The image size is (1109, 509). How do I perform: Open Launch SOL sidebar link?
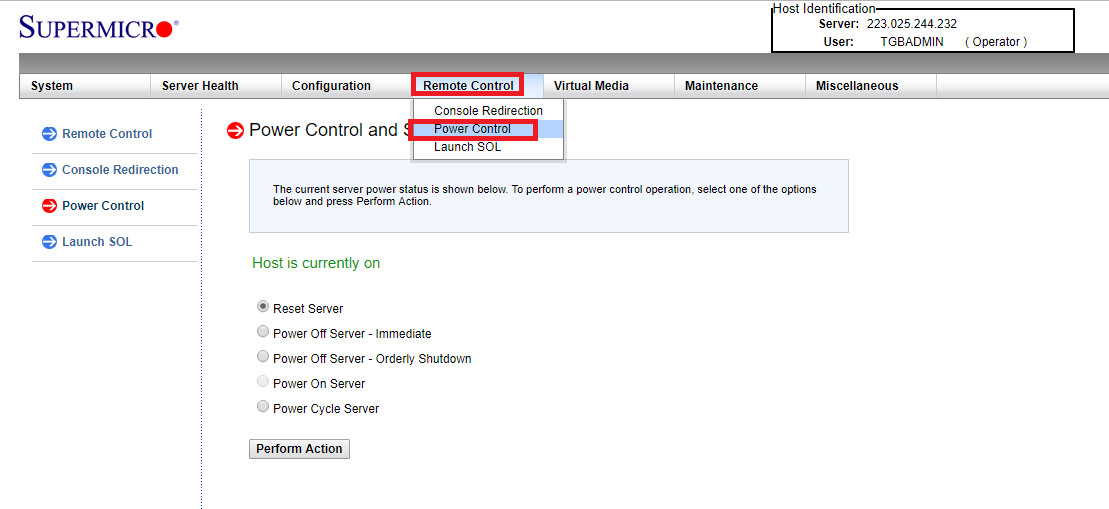click(97, 242)
